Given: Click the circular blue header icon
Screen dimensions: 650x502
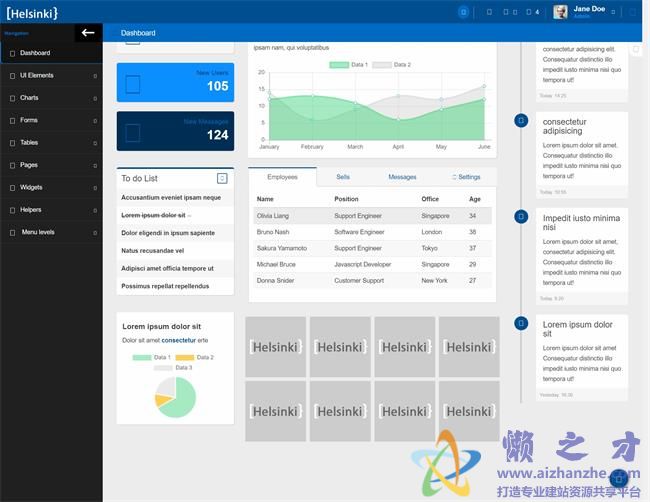Looking at the screenshot, I should click(463, 12).
